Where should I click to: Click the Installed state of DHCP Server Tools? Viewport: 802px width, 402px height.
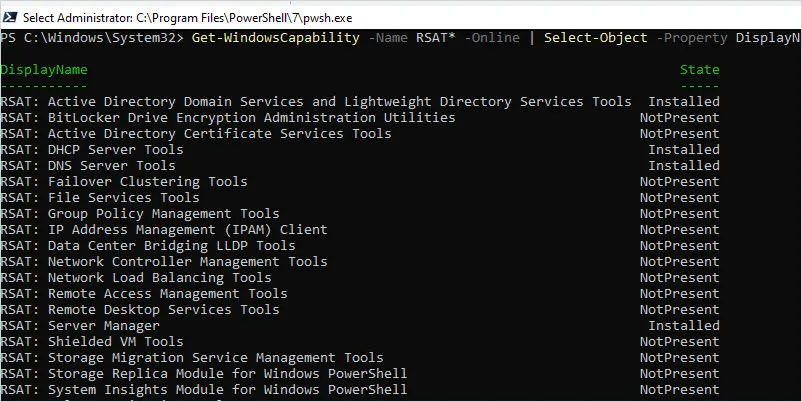point(684,149)
